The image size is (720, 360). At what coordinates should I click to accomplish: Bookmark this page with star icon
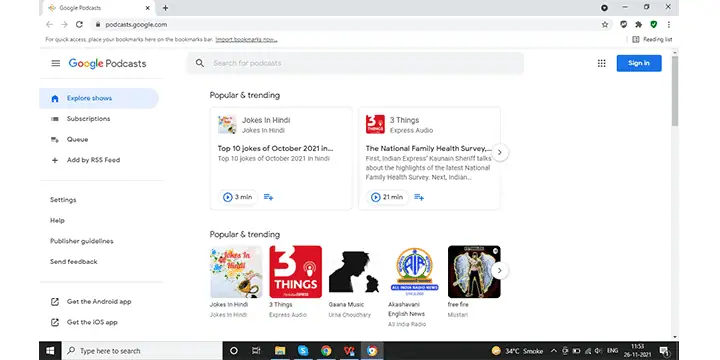pos(605,25)
